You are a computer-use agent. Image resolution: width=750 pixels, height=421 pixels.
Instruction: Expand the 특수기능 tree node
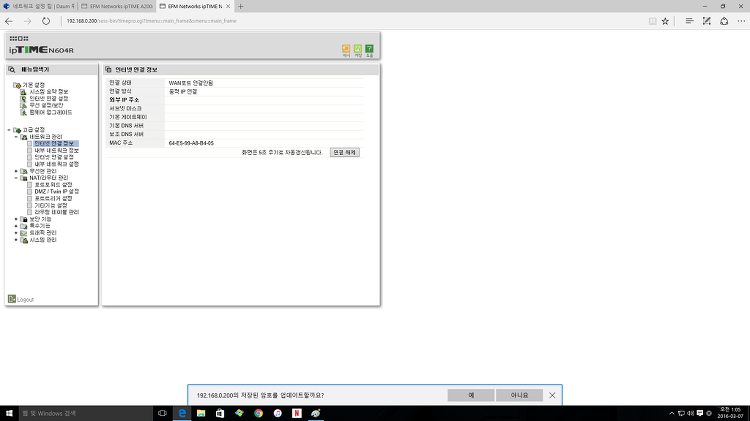pyautogui.click(x=16, y=226)
